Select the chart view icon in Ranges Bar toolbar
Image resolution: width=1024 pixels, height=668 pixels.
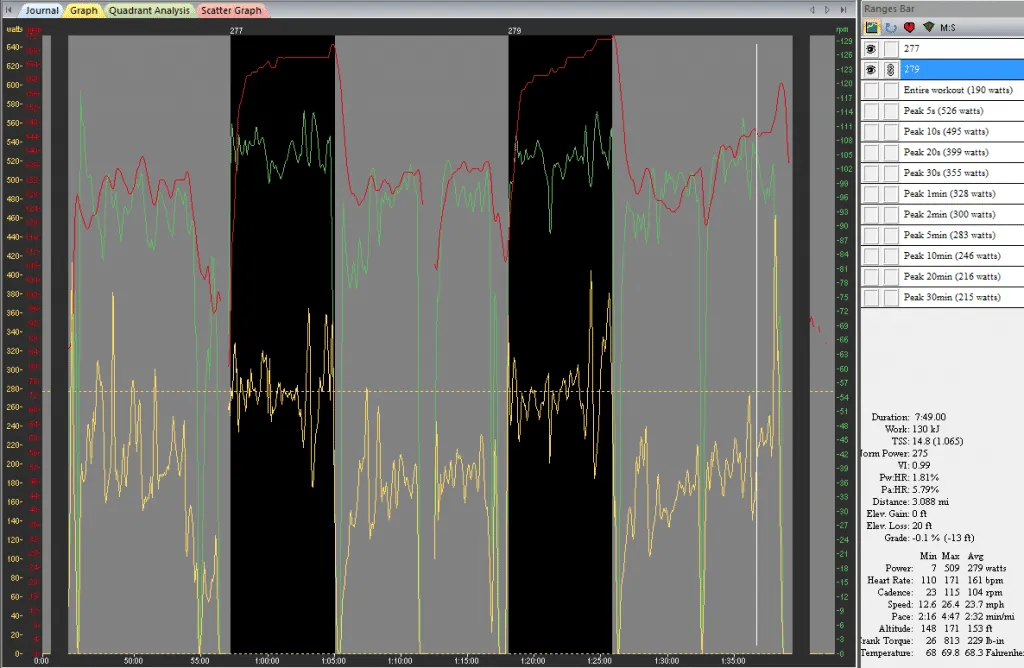(x=871, y=27)
